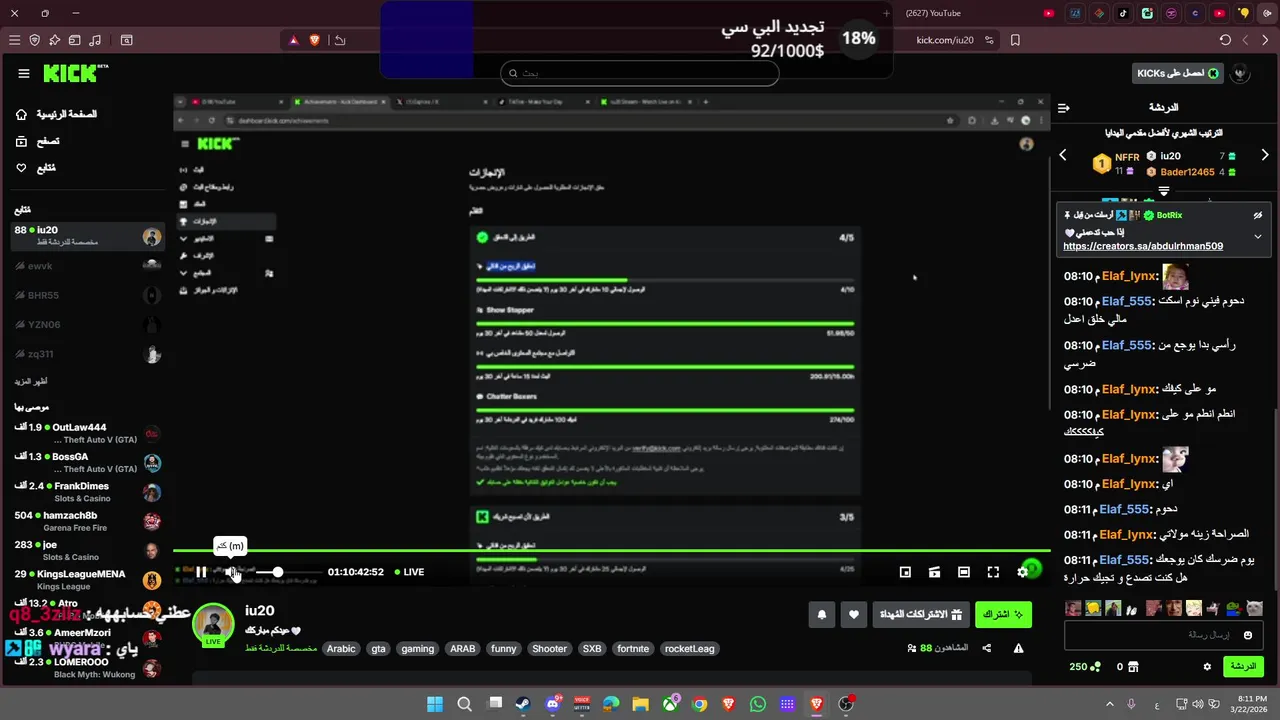Click the LIVE indicator in player
This screenshot has width=1280, height=720.
point(409,572)
